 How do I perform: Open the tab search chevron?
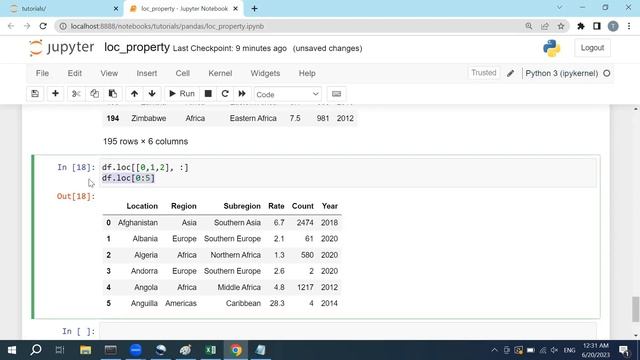(x=560, y=8)
